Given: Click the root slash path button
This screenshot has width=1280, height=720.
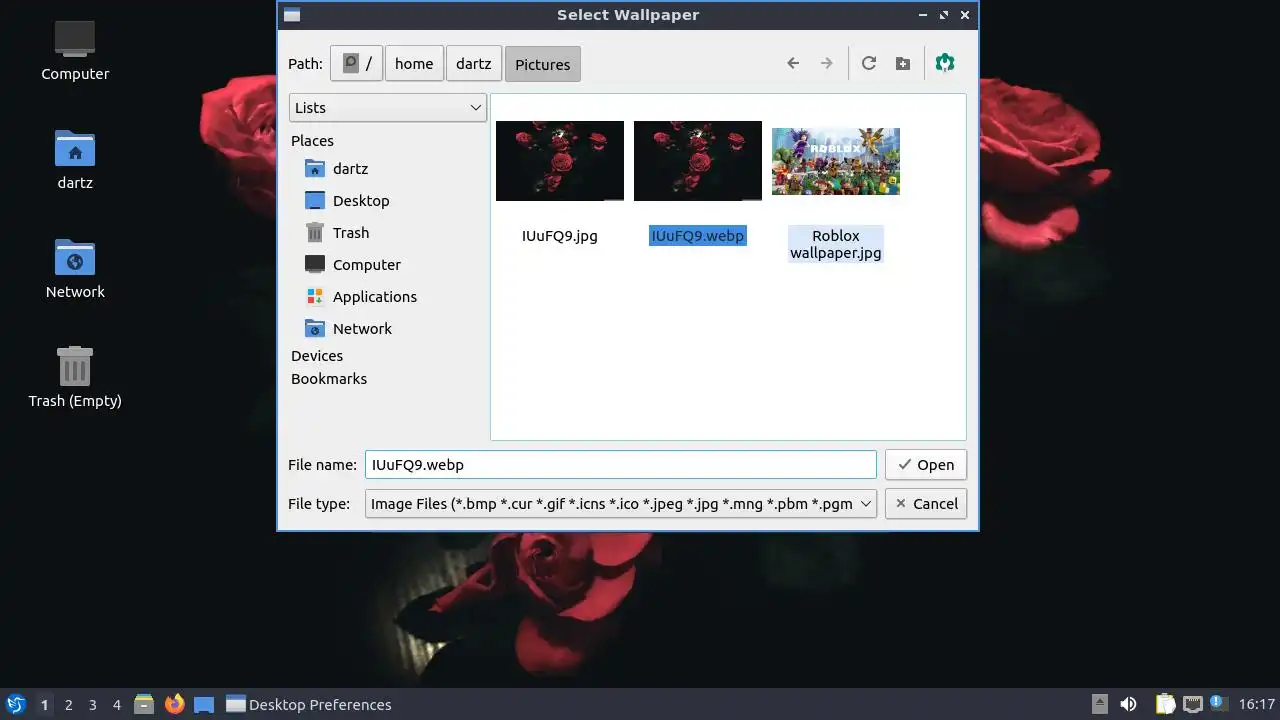Looking at the screenshot, I should [356, 64].
